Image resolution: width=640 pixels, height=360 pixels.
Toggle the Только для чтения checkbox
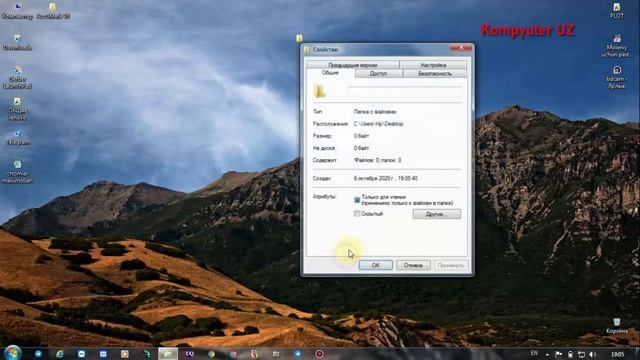point(357,200)
